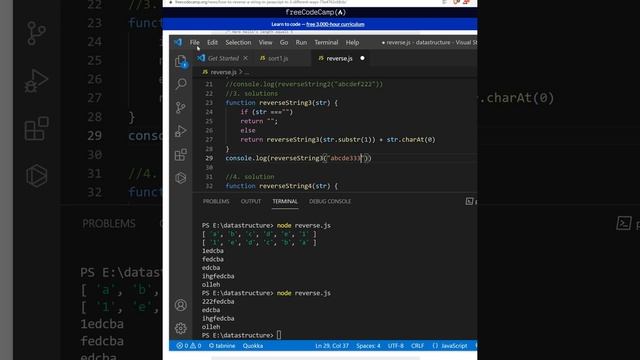
Task: Click the freeCodeCamp logo header
Action: point(316,12)
